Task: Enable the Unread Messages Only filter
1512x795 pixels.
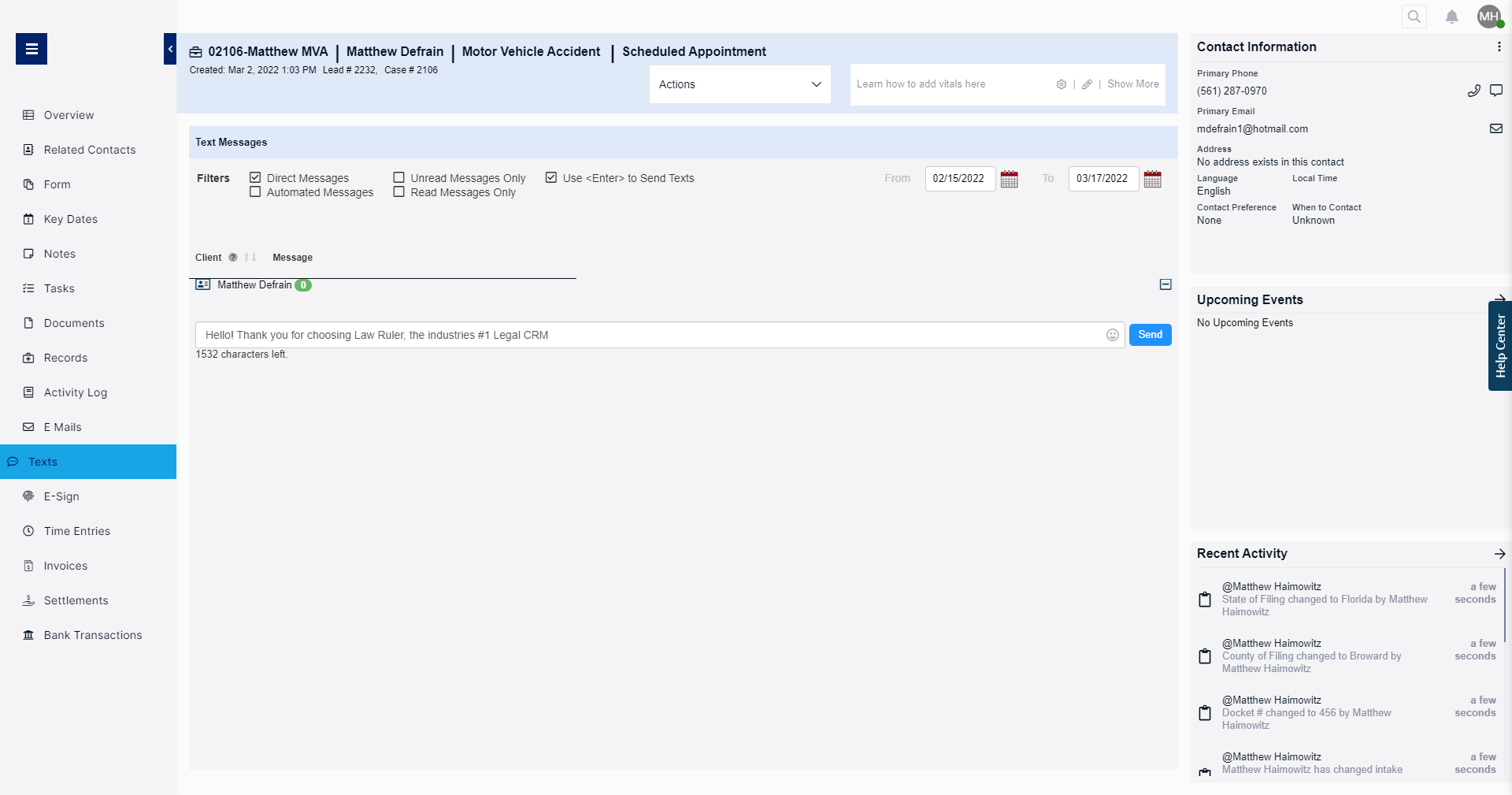Action: pyautogui.click(x=399, y=177)
